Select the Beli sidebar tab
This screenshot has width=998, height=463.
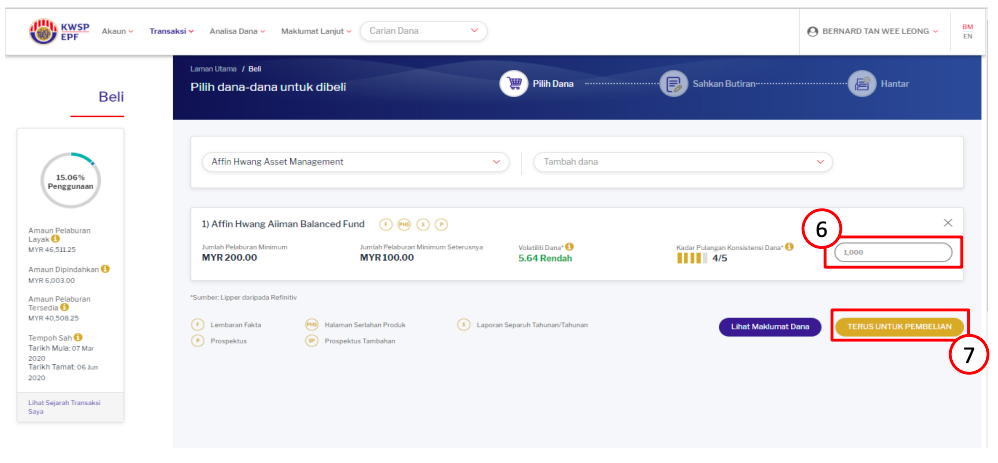click(x=111, y=97)
